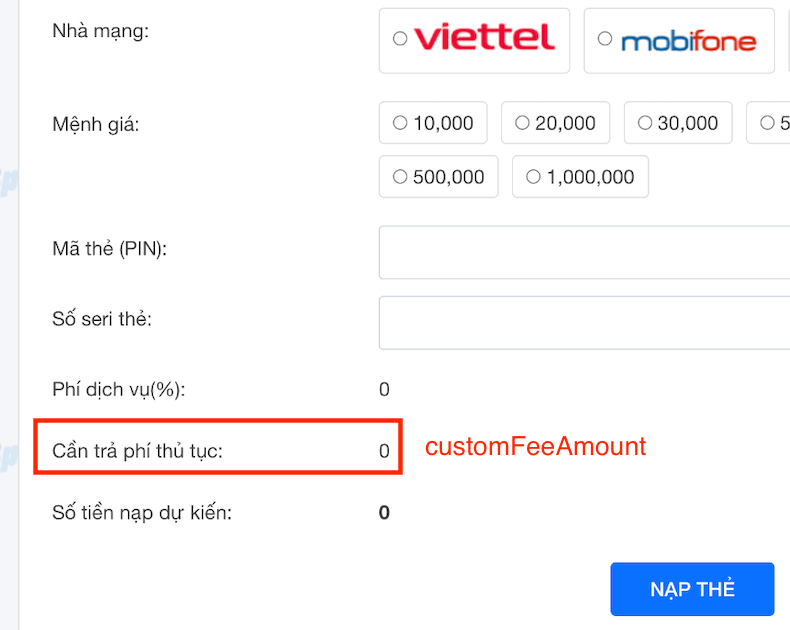Click the Mobifone logo
This screenshot has width=790, height=630.
coord(688,41)
